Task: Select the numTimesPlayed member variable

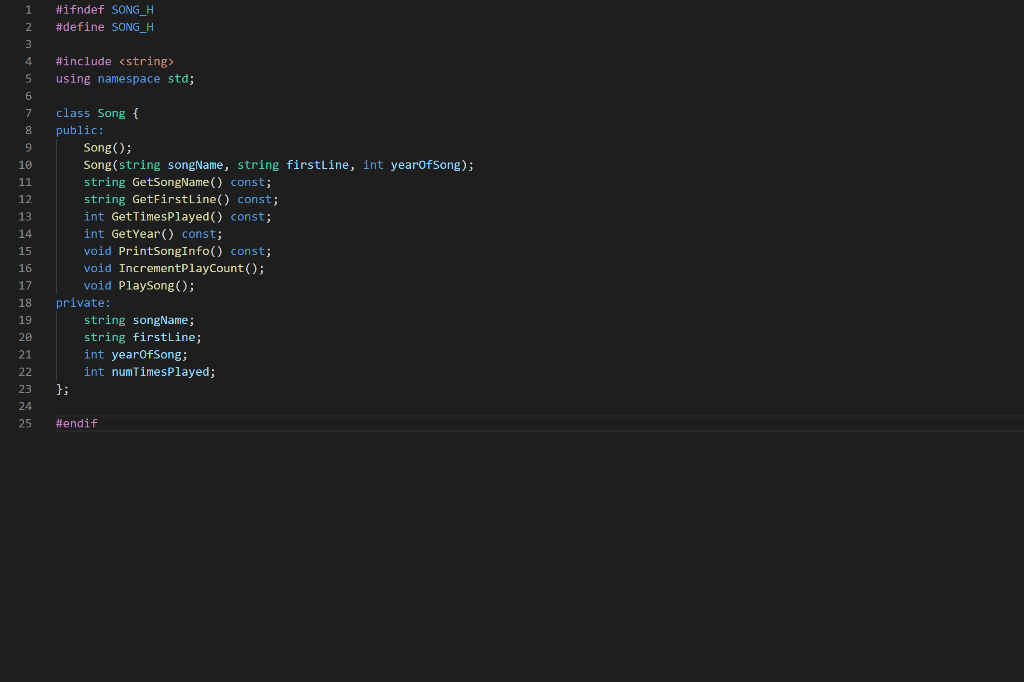Action: click(x=160, y=371)
